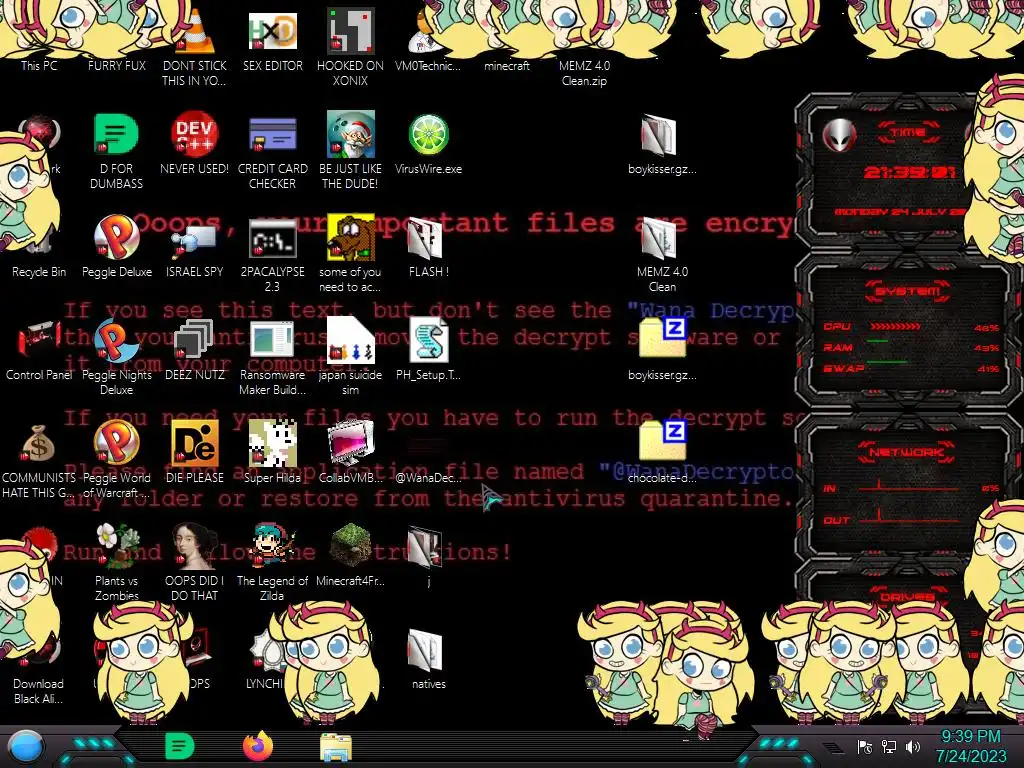This screenshot has width=1024, height=768.
Task: Select MEMZ 4.0 Clean file icon
Action: [x=659, y=237]
